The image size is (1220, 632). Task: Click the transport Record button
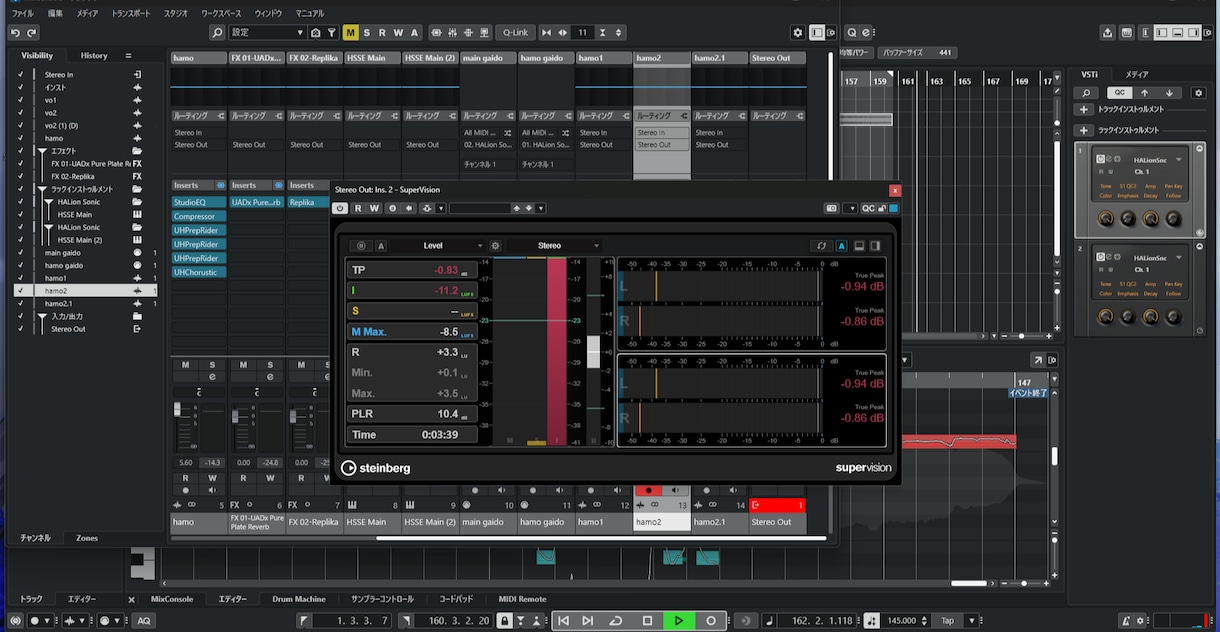tap(711, 621)
